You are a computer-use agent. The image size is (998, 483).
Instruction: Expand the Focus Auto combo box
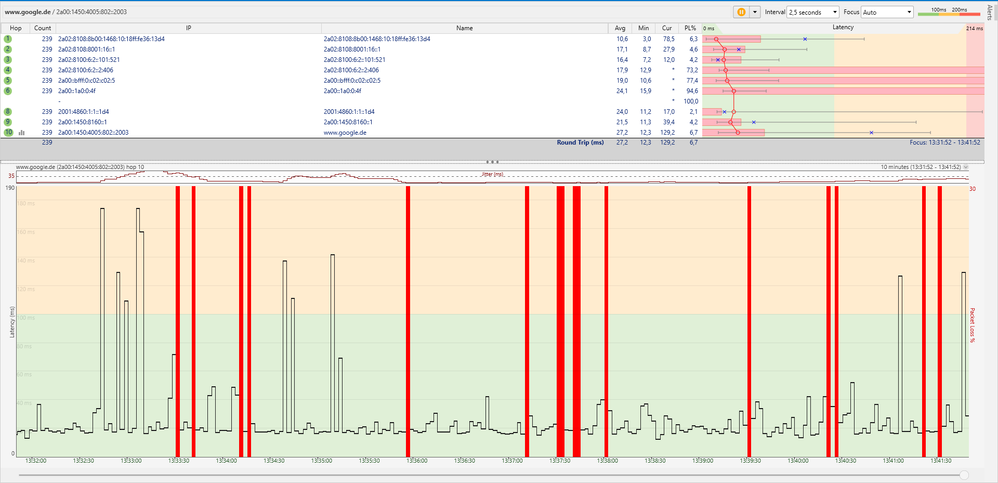[886, 11]
